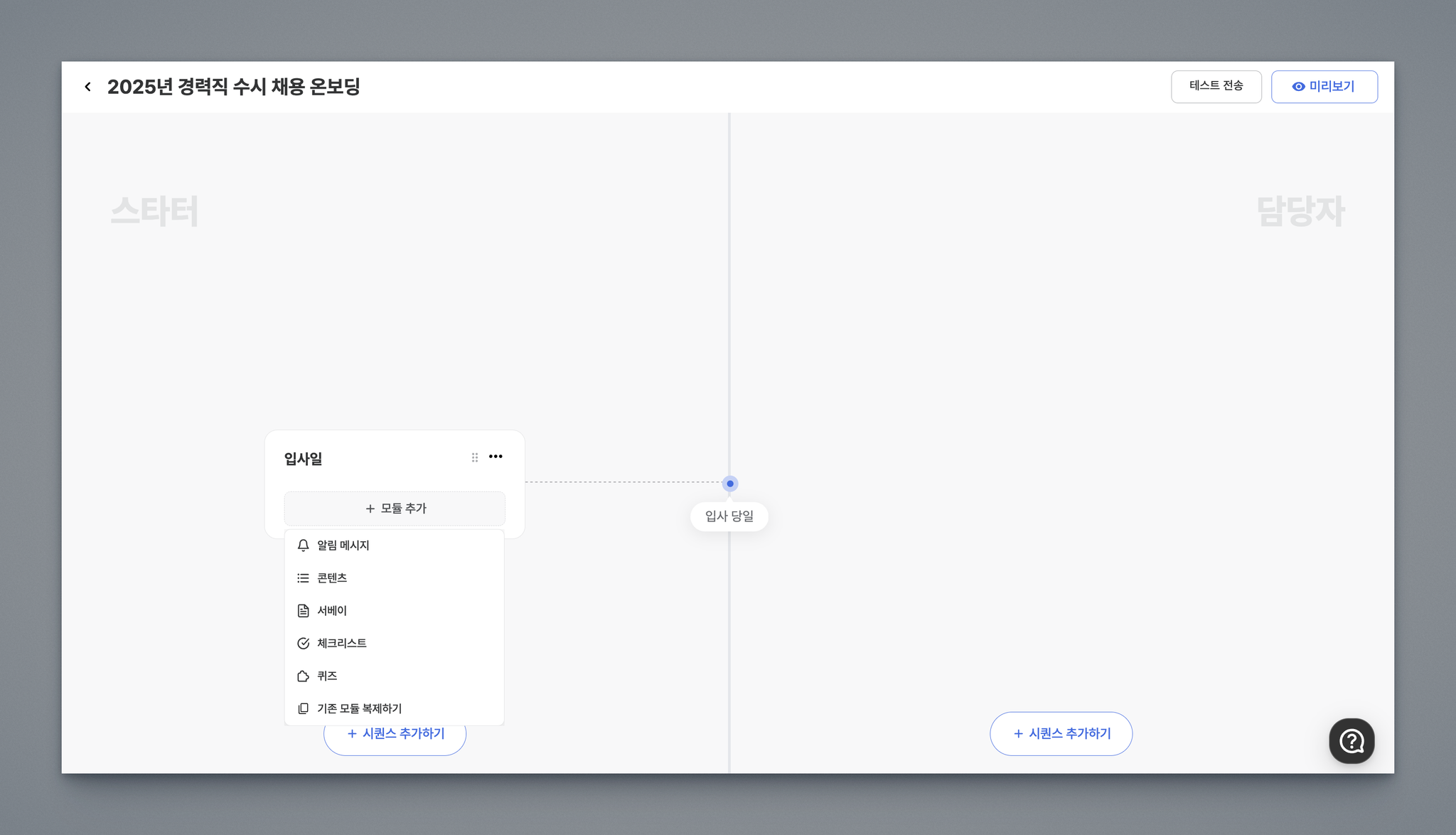This screenshot has width=1456, height=835.
Task: Choose 기존 모듈 복제하기 menu entry
Action: tap(360, 709)
